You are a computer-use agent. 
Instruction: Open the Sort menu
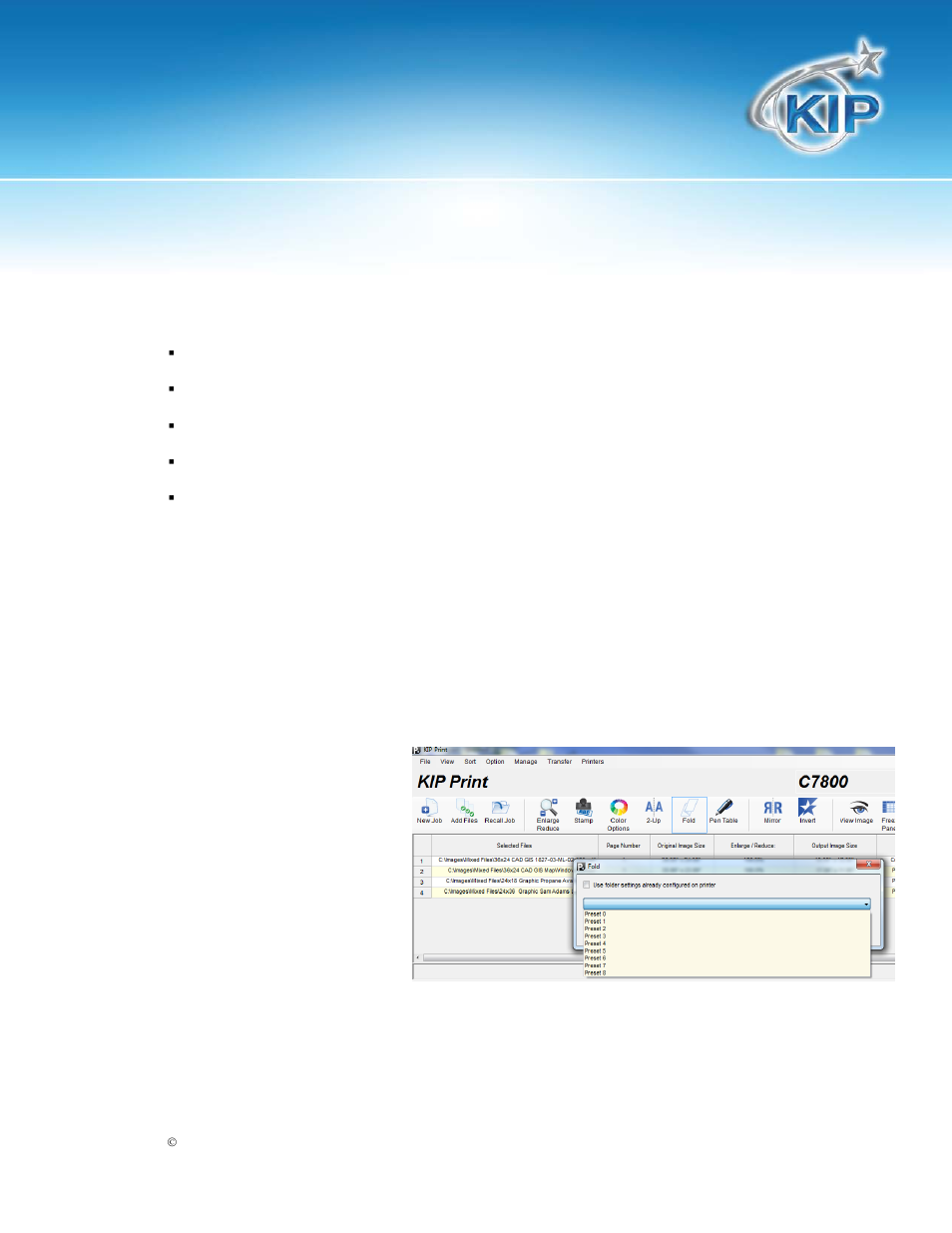[470, 762]
